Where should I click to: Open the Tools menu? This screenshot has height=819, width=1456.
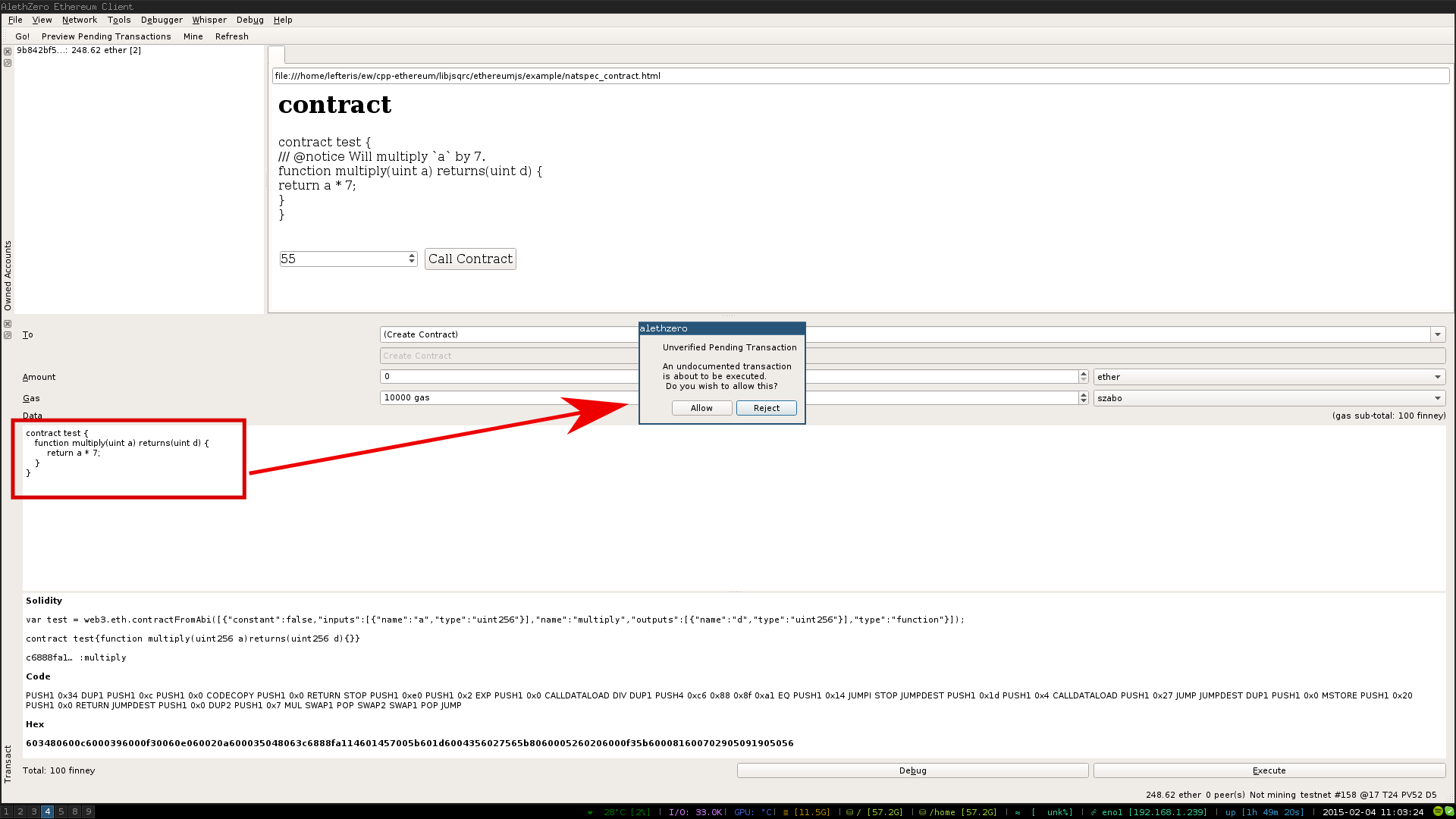click(x=119, y=20)
